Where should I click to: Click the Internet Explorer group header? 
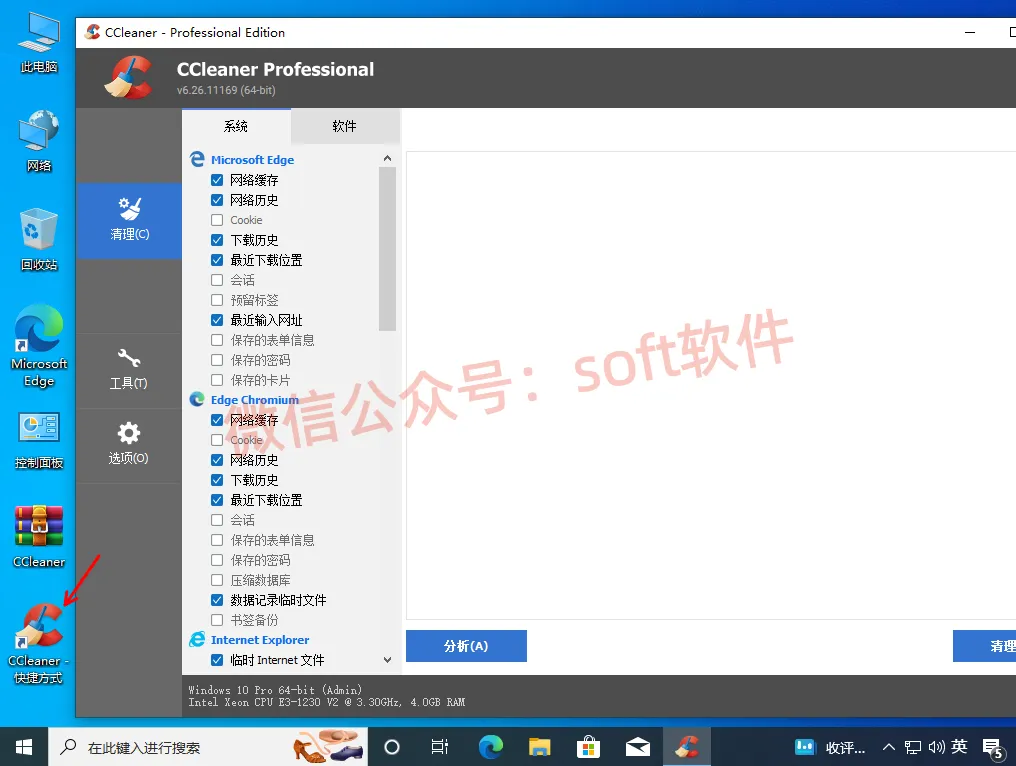(x=260, y=640)
